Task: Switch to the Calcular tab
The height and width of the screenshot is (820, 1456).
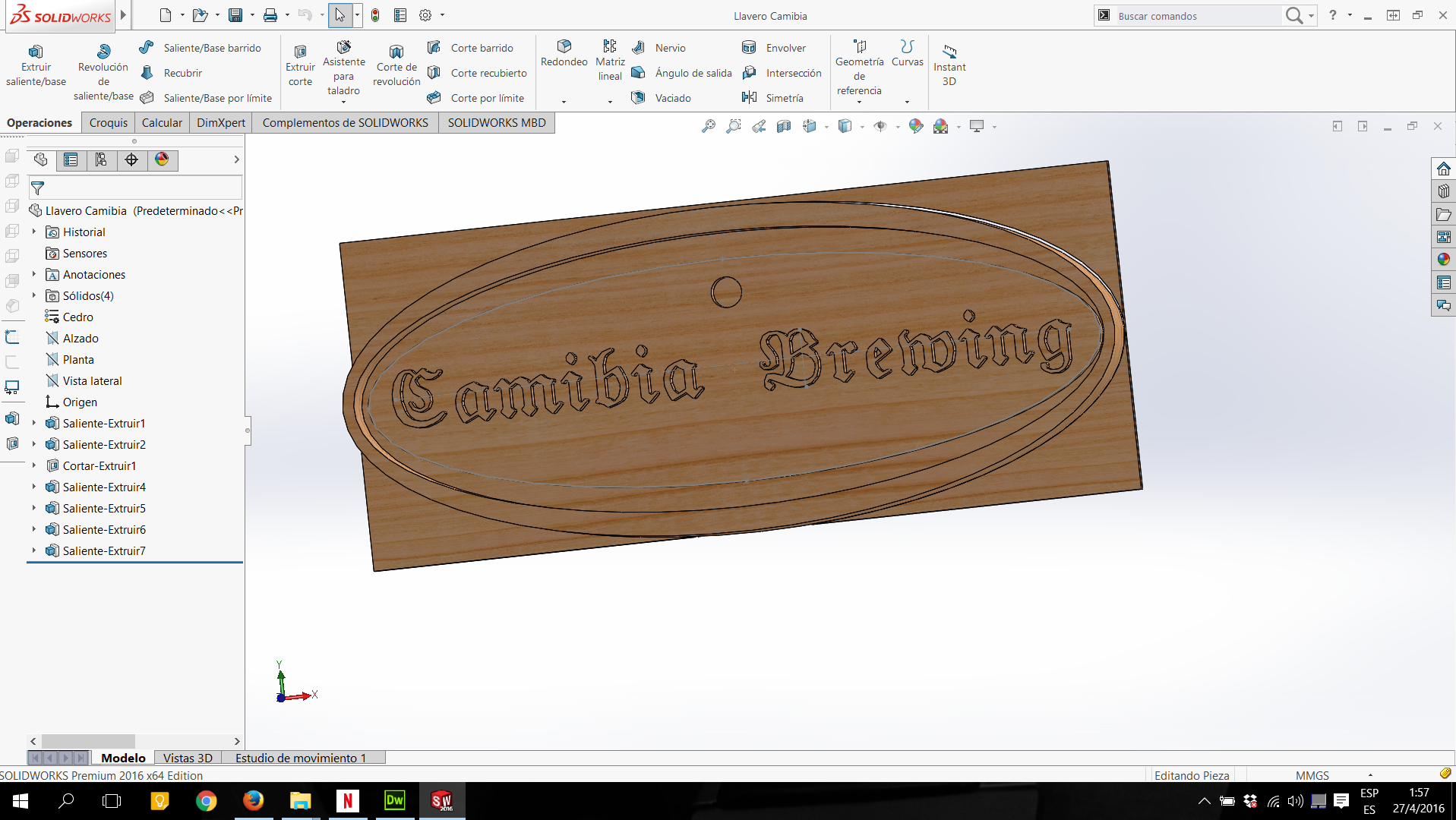Action: (x=162, y=123)
